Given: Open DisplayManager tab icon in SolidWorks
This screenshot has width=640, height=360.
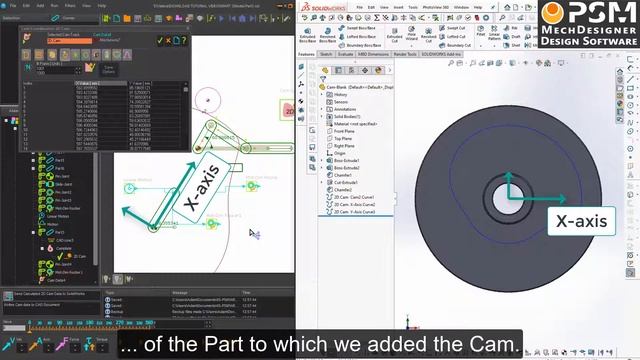Looking at the screenshot, I should tap(378, 70).
